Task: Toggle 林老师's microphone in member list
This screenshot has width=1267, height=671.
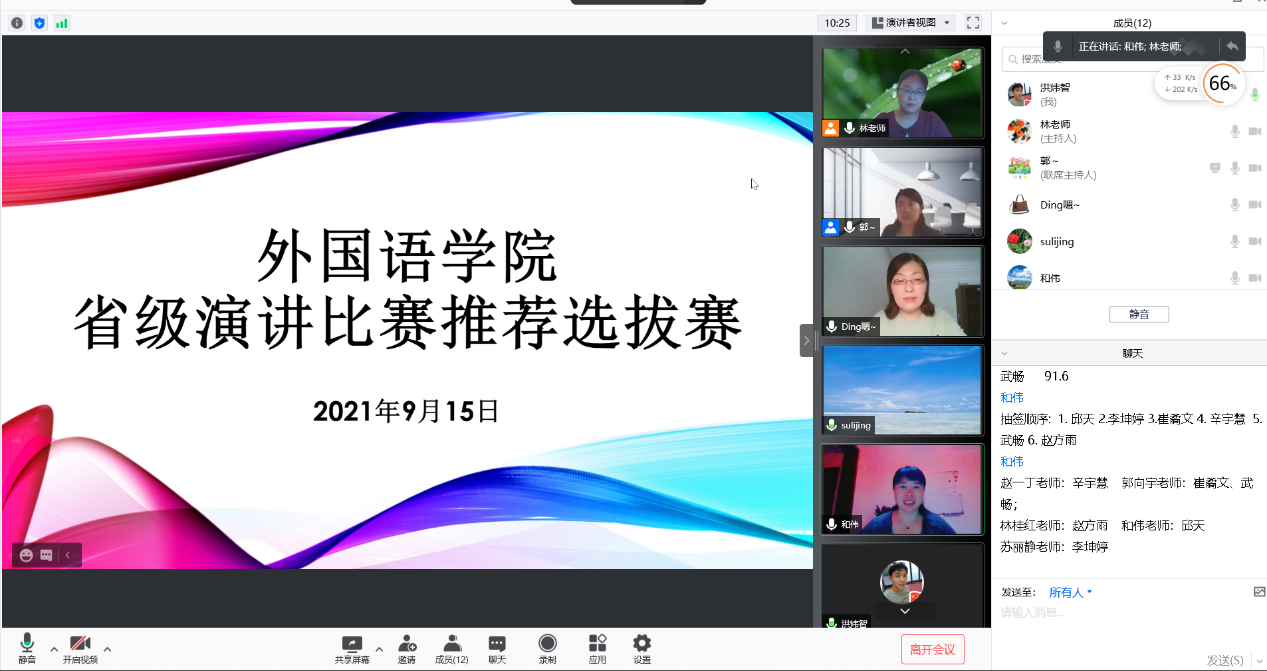Action: click(1235, 131)
